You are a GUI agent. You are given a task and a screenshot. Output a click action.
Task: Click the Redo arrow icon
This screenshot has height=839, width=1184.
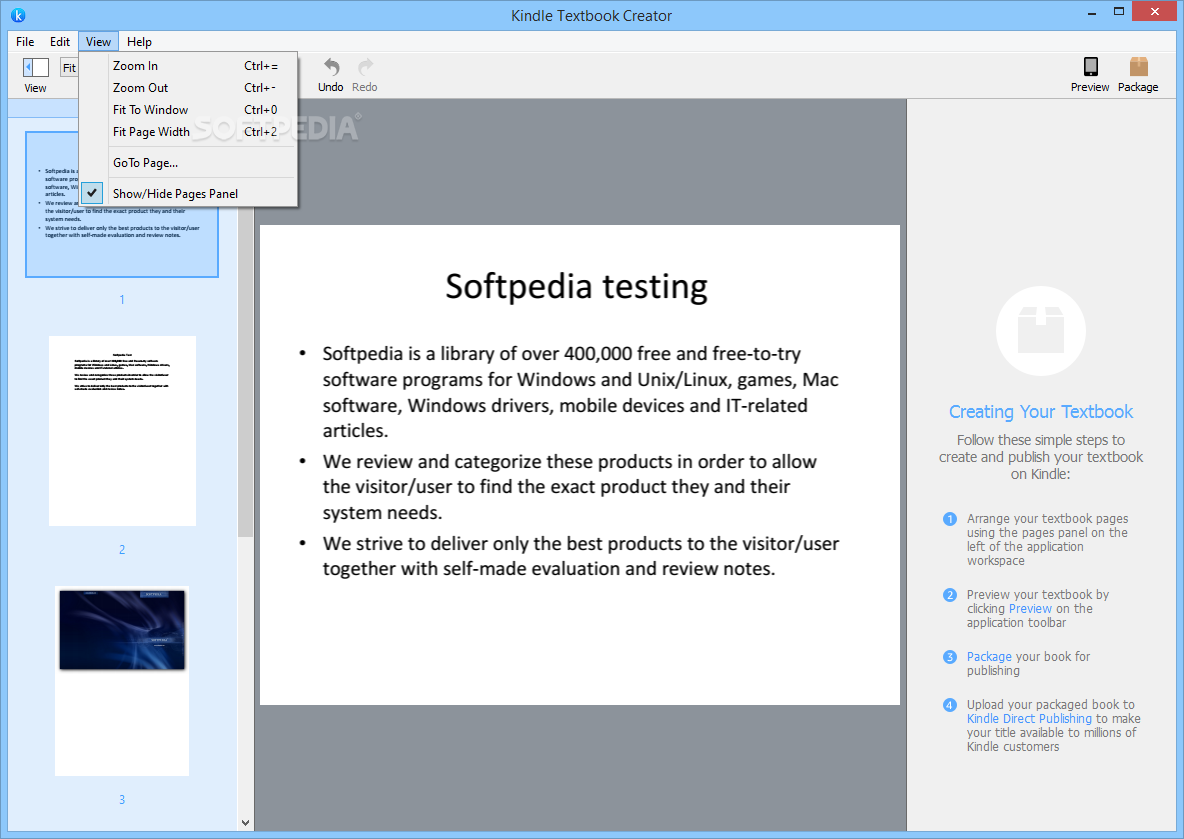coord(365,67)
